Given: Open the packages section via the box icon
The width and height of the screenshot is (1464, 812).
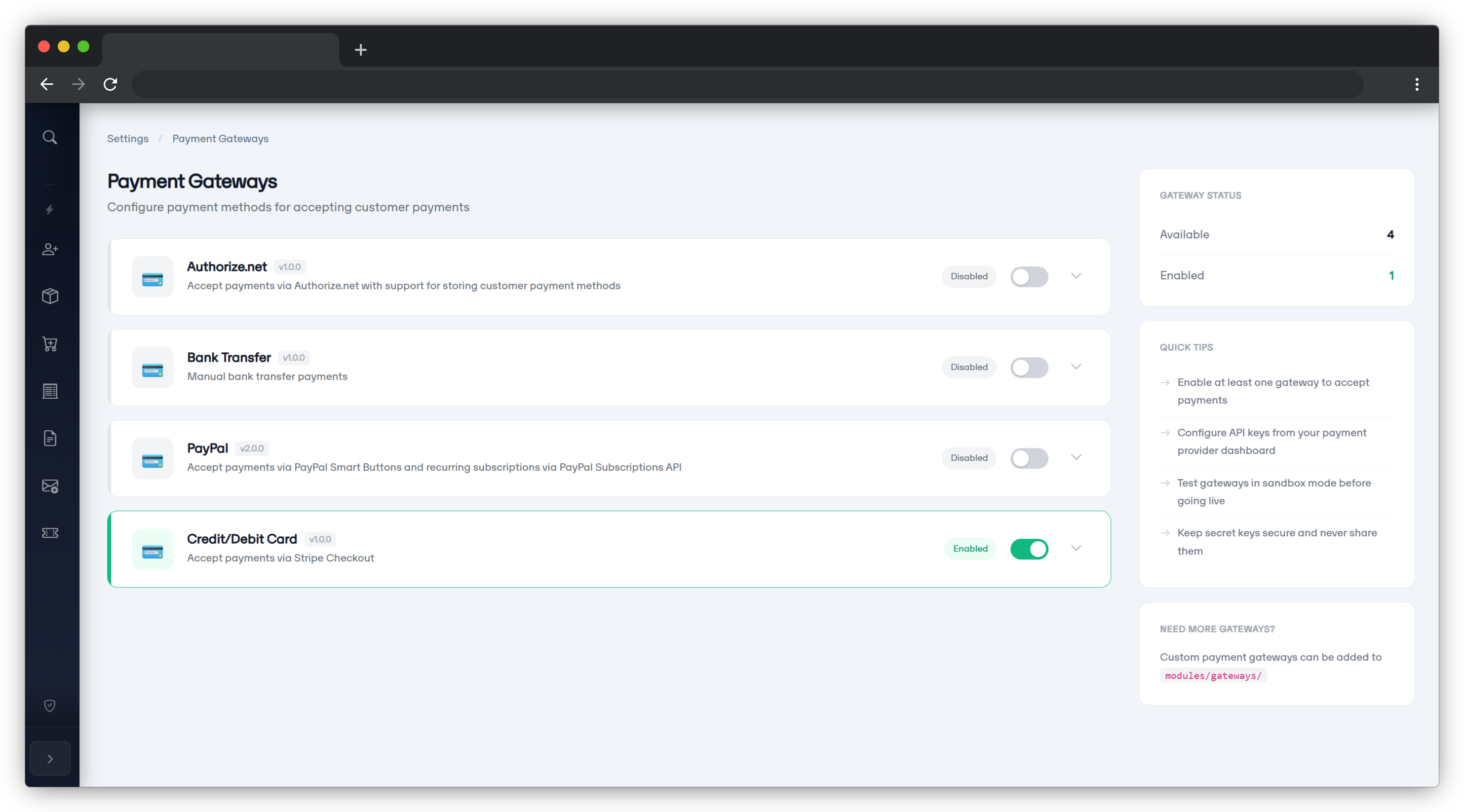Looking at the screenshot, I should (x=50, y=296).
